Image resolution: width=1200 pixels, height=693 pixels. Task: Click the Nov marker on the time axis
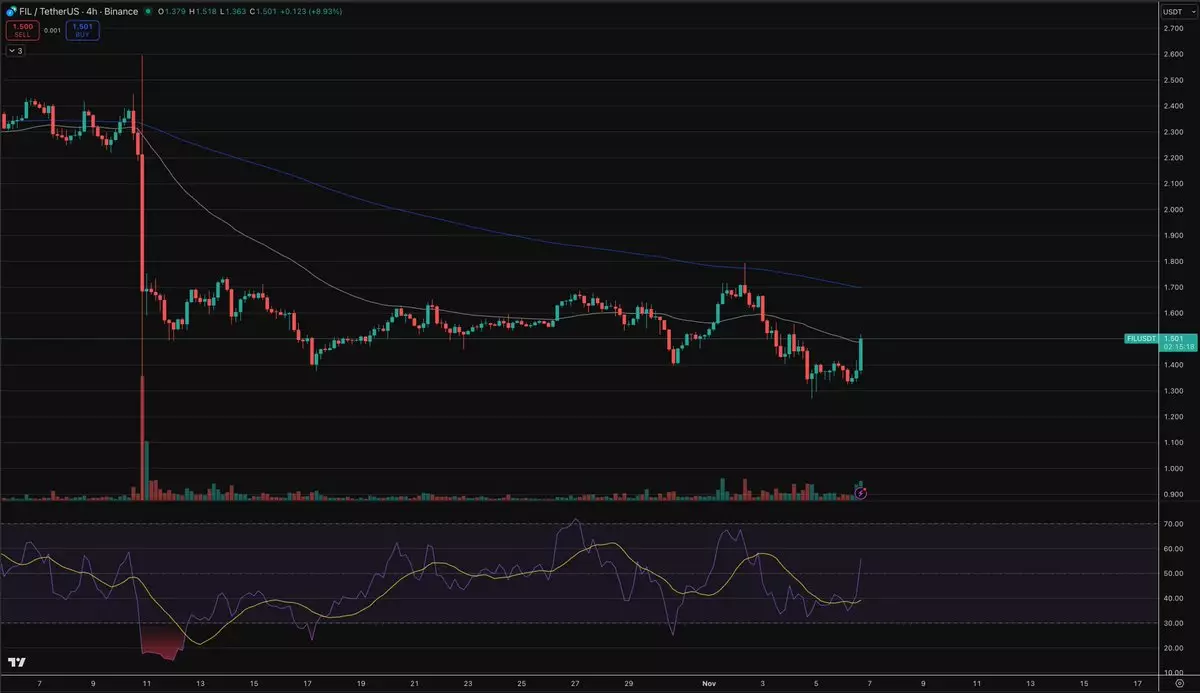tap(705, 683)
